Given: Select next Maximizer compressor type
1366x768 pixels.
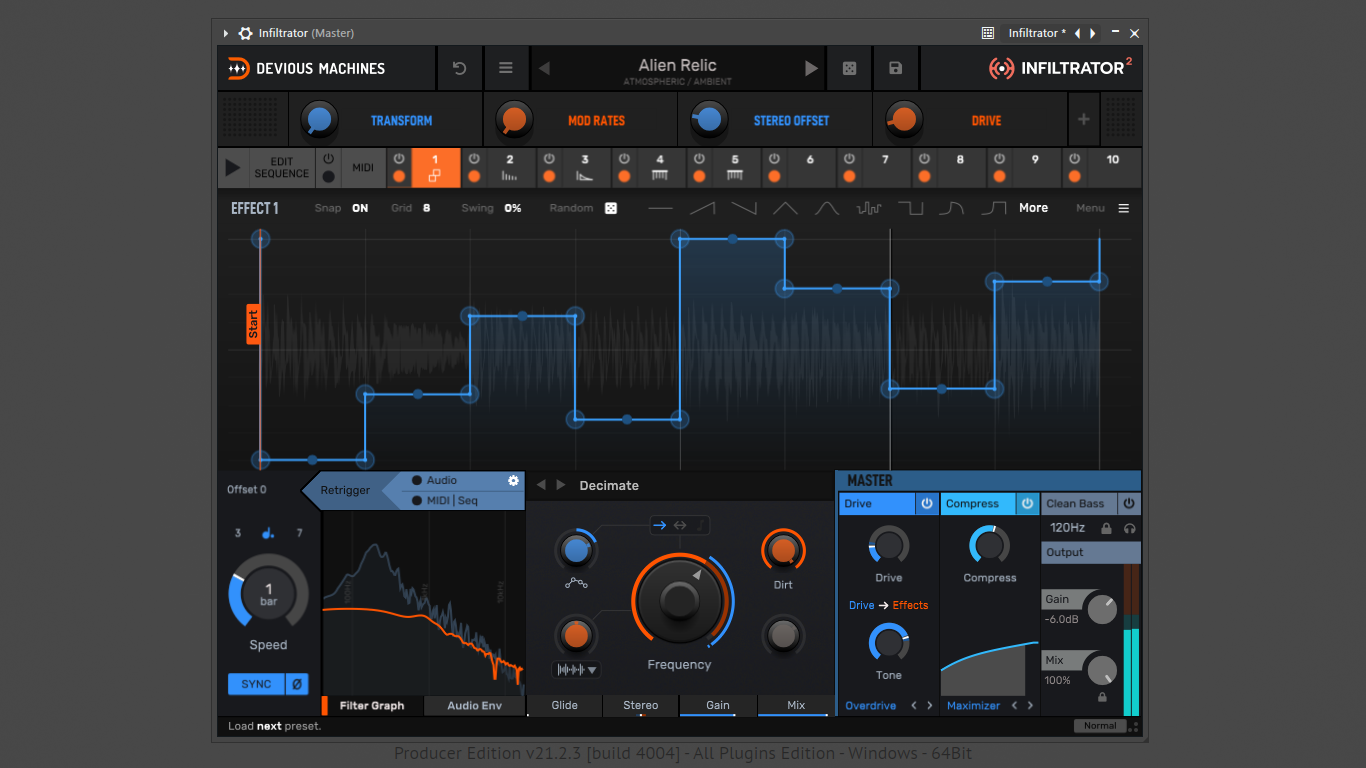Looking at the screenshot, I should pos(1030,706).
